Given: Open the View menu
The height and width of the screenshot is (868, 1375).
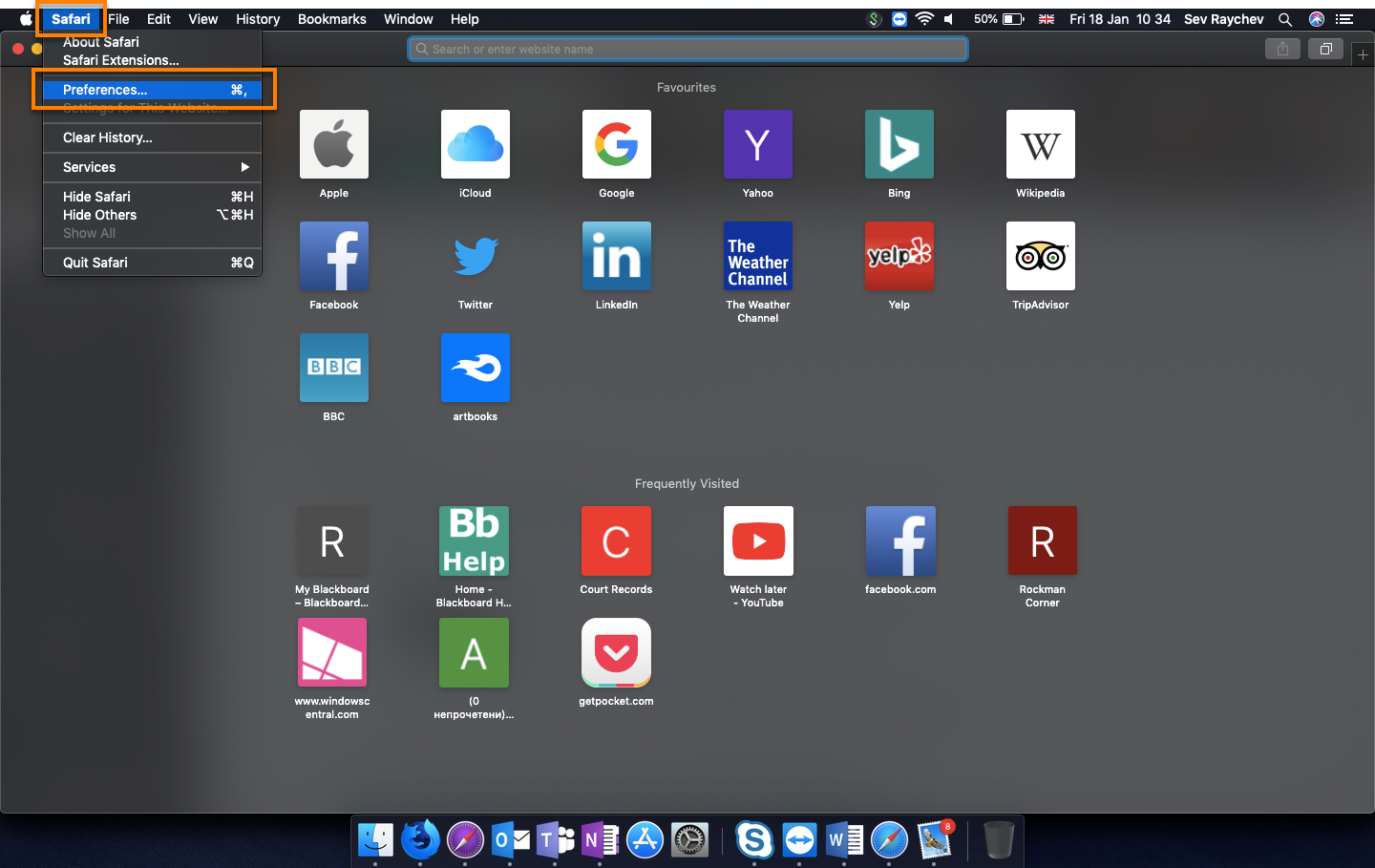Looking at the screenshot, I should [203, 19].
